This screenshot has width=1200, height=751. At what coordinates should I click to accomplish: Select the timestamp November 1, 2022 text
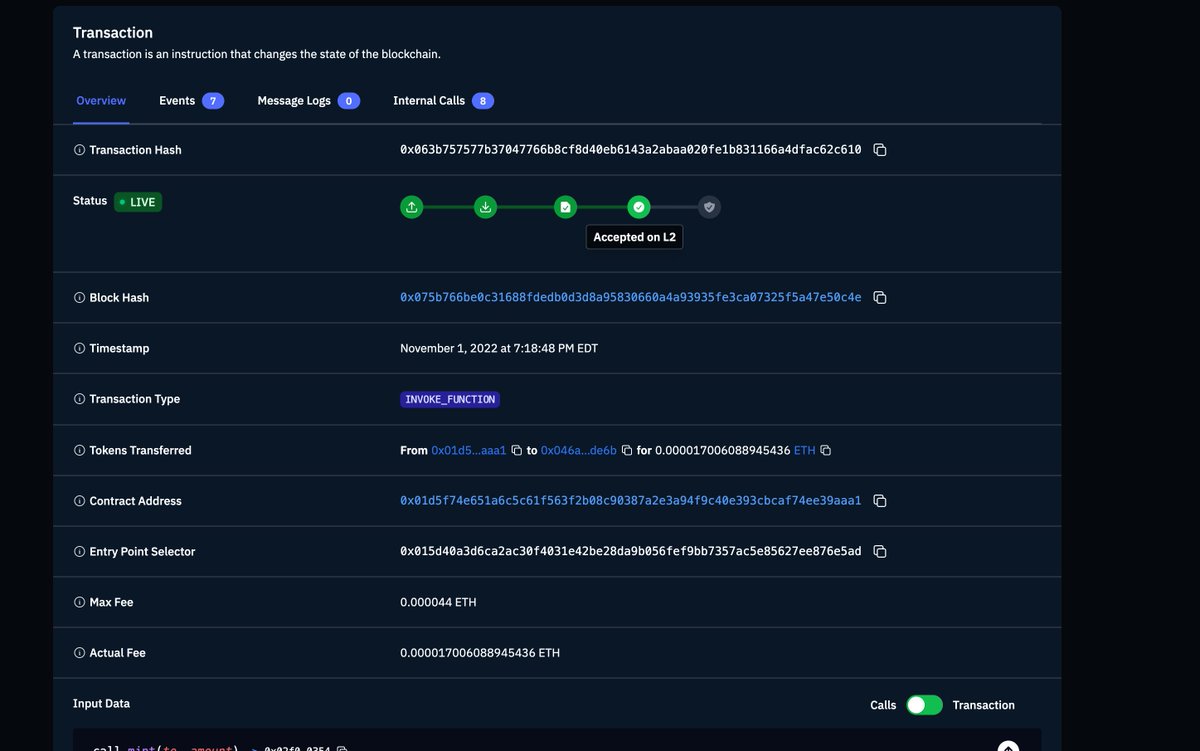[x=499, y=349]
